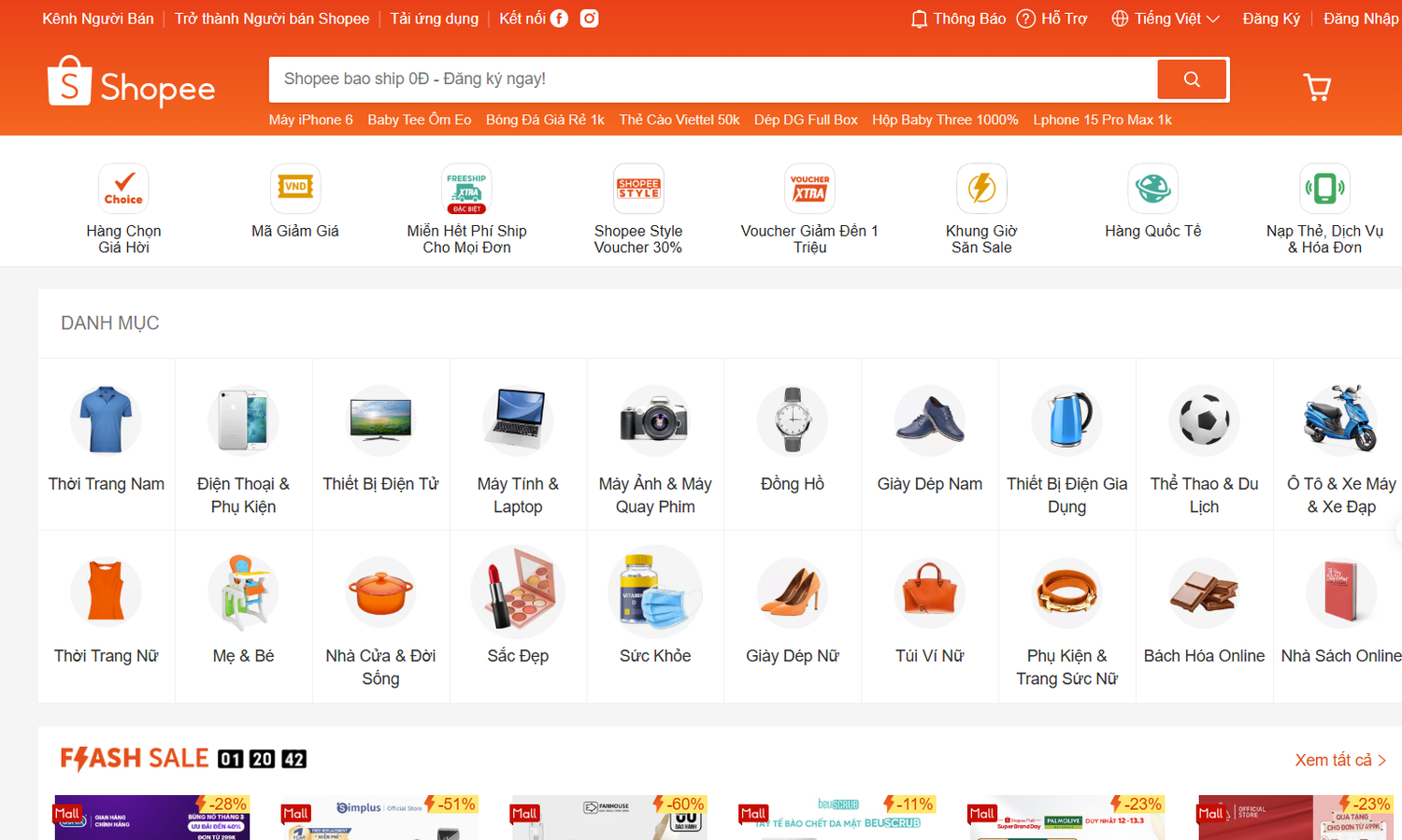Image resolution: width=1402 pixels, height=840 pixels.
Task: Click Shopee's Instagram icon
Action: click(x=589, y=18)
